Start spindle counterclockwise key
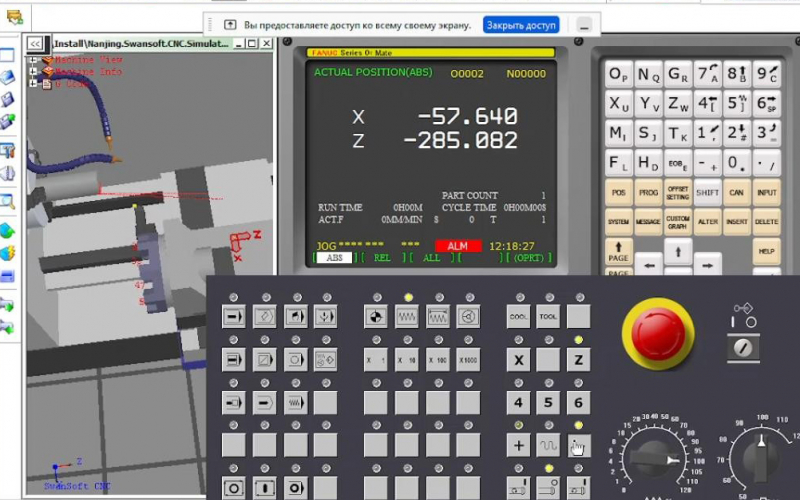 (x=579, y=488)
